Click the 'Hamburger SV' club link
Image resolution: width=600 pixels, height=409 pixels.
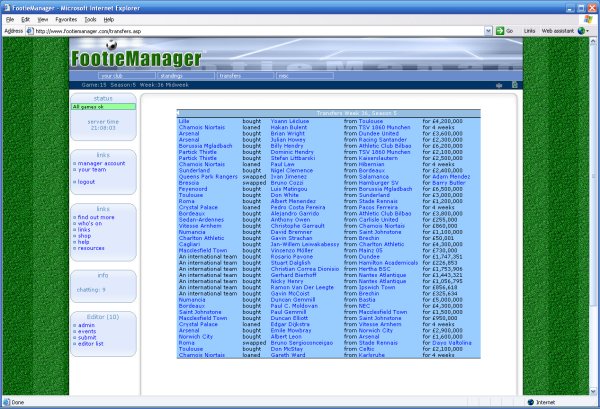click(378, 183)
